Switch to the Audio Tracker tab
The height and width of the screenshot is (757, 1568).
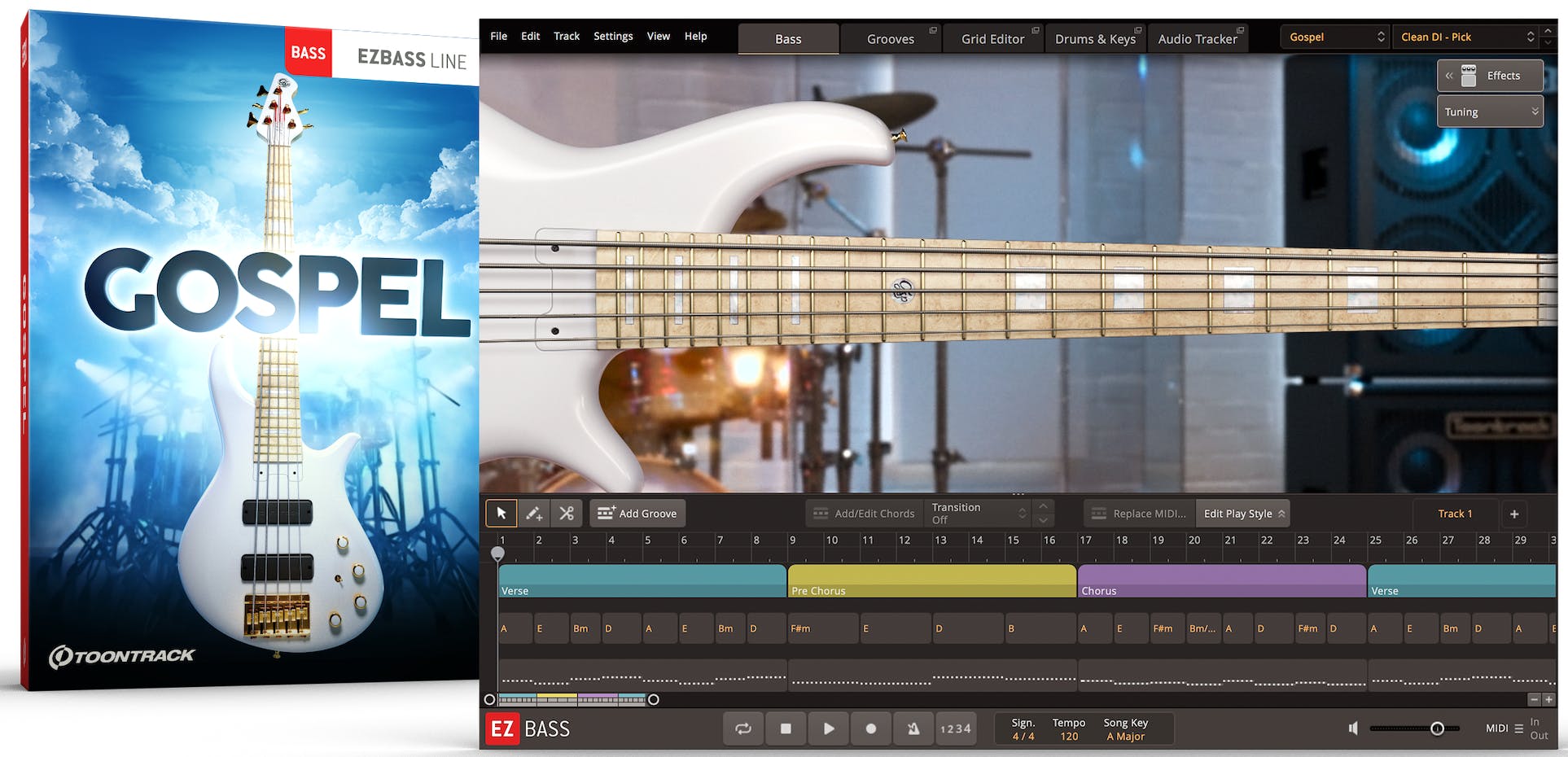click(x=1198, y=38)
